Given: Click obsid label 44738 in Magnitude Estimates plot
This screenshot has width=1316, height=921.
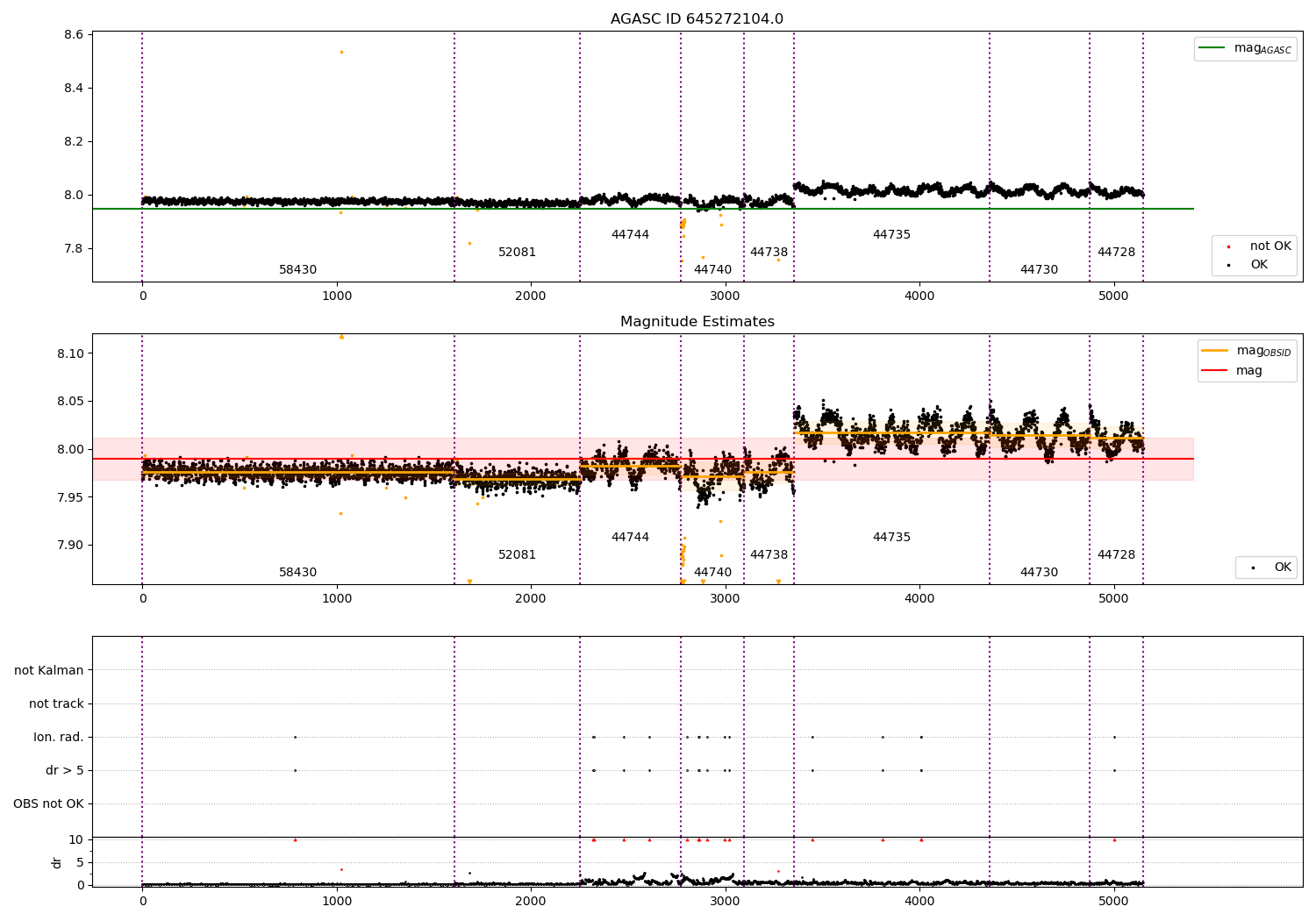Looking at the screenshot, I should (769, 555).
